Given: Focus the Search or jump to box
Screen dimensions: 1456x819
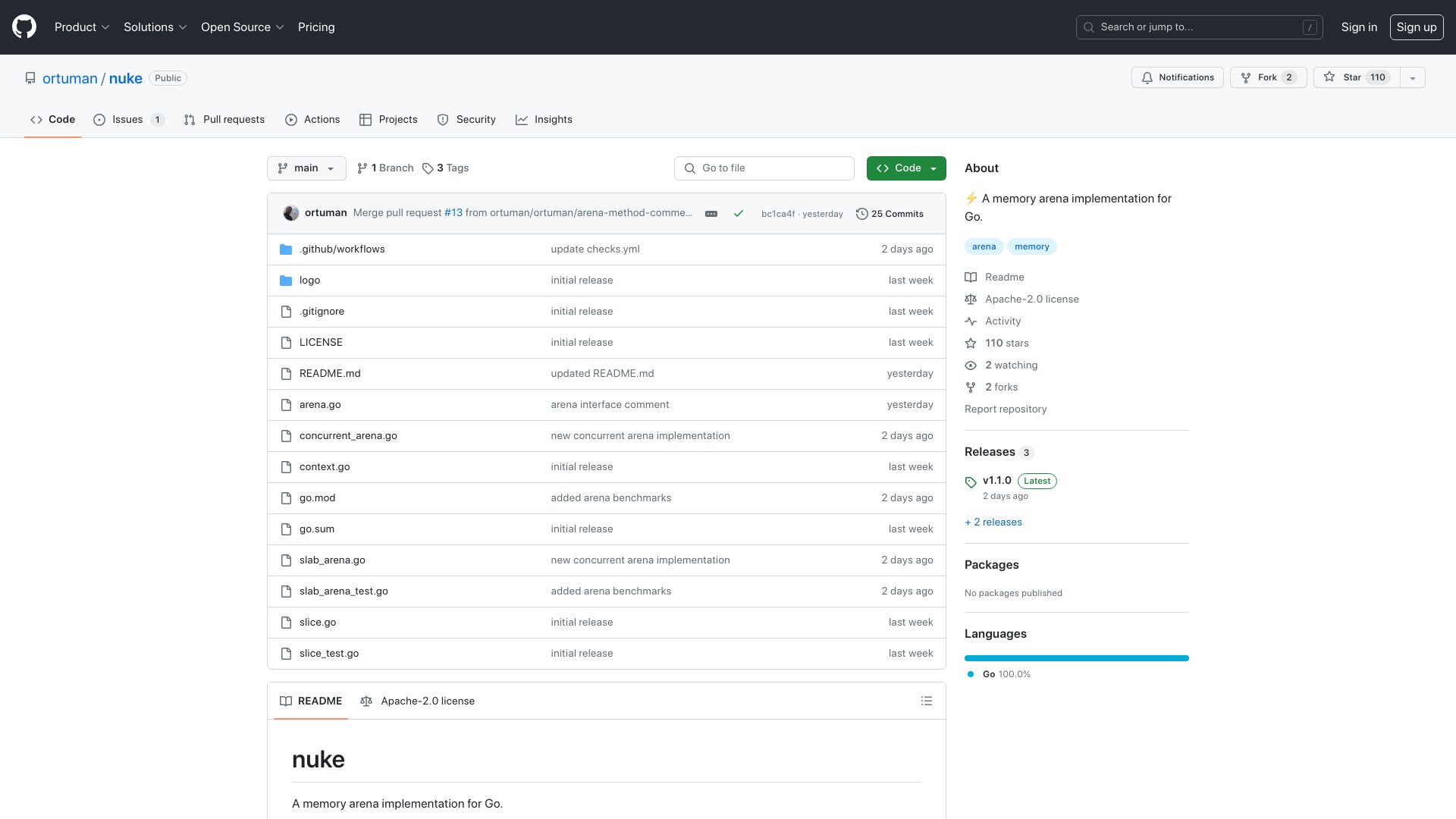Looking at the screenshot, I should click(x=1200, y=27).
